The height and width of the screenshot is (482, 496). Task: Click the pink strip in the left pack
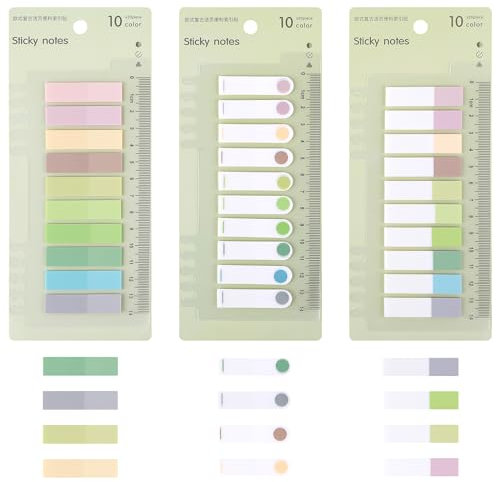pos(83,92)
